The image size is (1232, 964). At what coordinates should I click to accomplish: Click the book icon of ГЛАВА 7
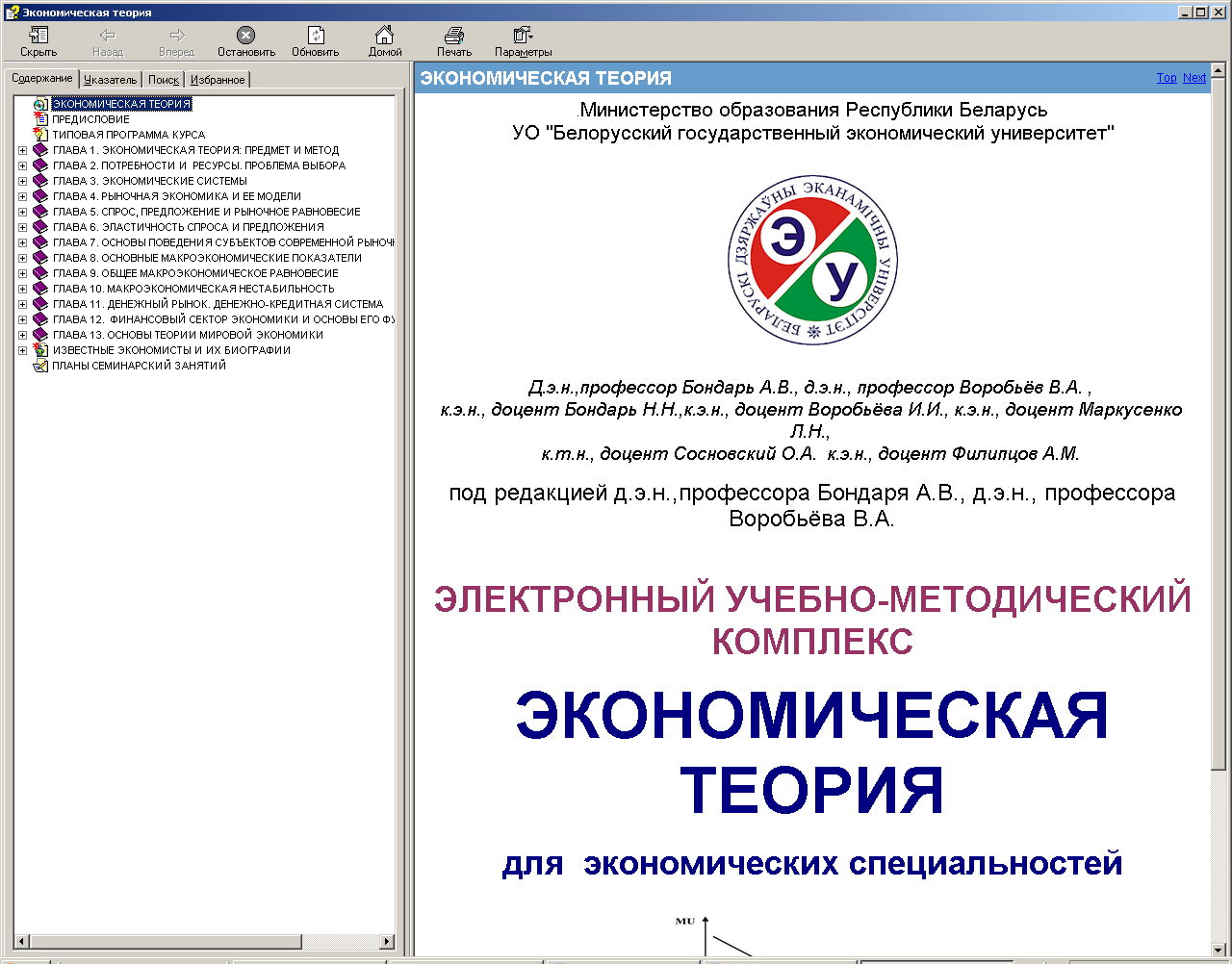[x=40, y=242]
